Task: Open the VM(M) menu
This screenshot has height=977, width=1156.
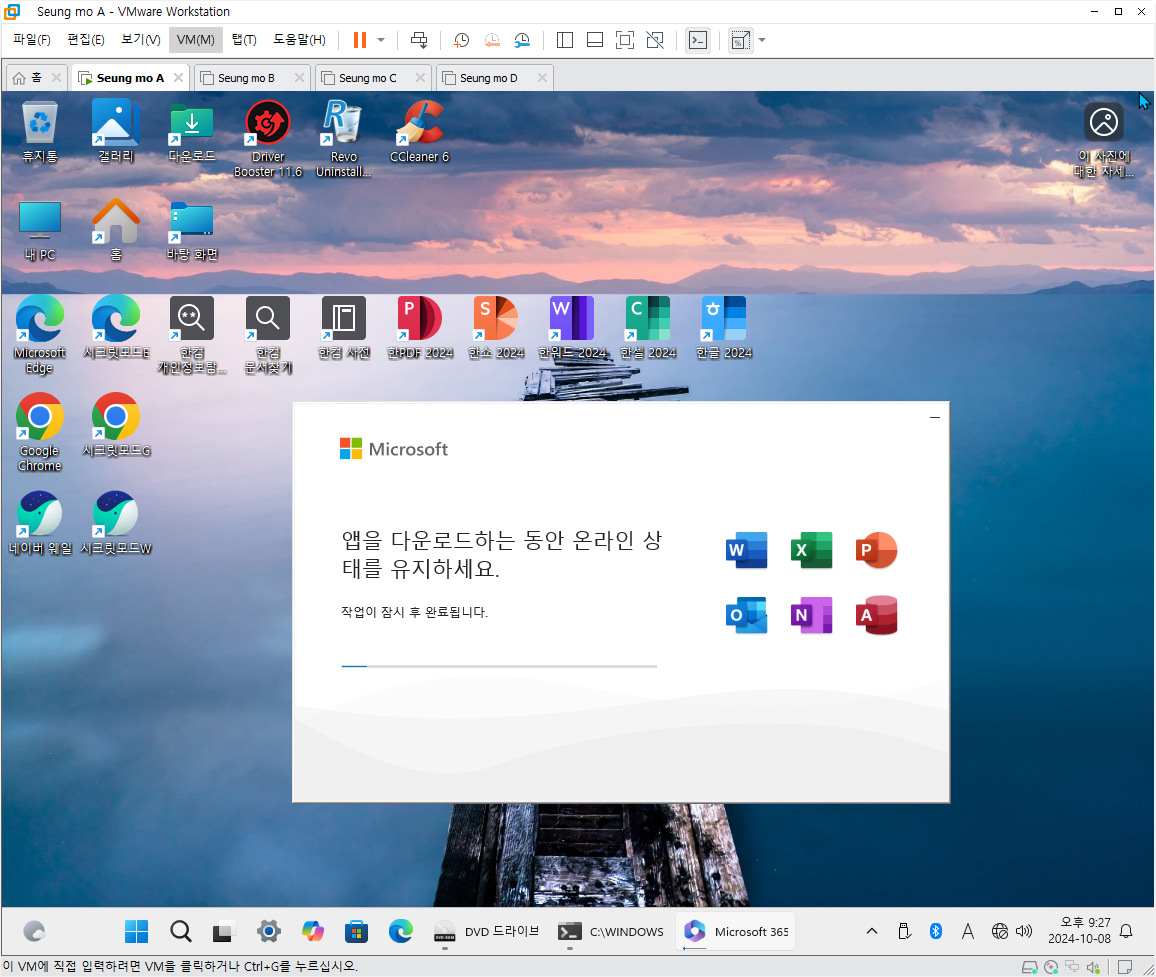Action: [x=195, y=40]
